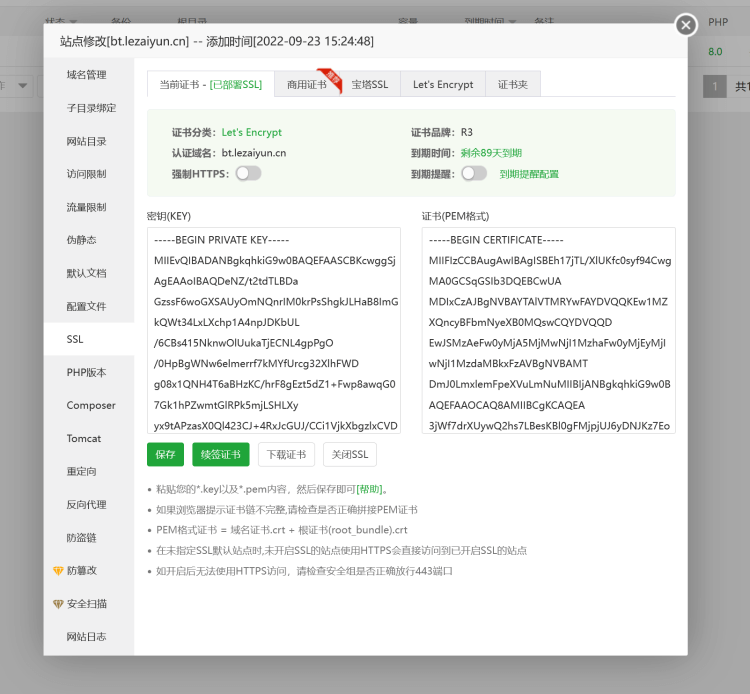Open 网站日志 in the sidebar
750x694 pixels.
click(89, 637)
